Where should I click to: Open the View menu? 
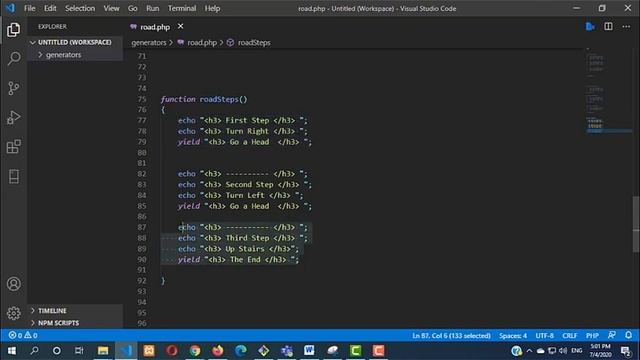tap(111, 8)
